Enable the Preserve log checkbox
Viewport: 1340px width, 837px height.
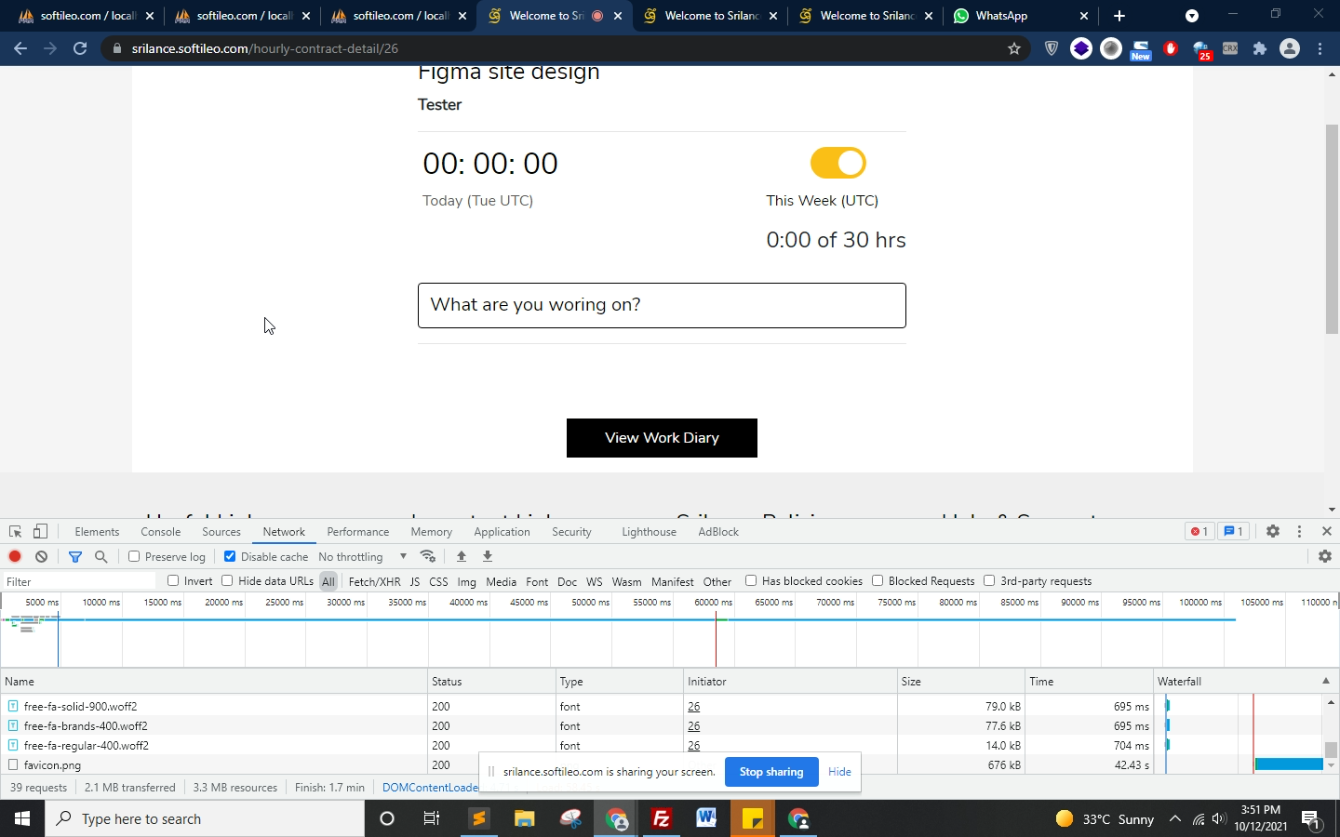pos(134,557)
